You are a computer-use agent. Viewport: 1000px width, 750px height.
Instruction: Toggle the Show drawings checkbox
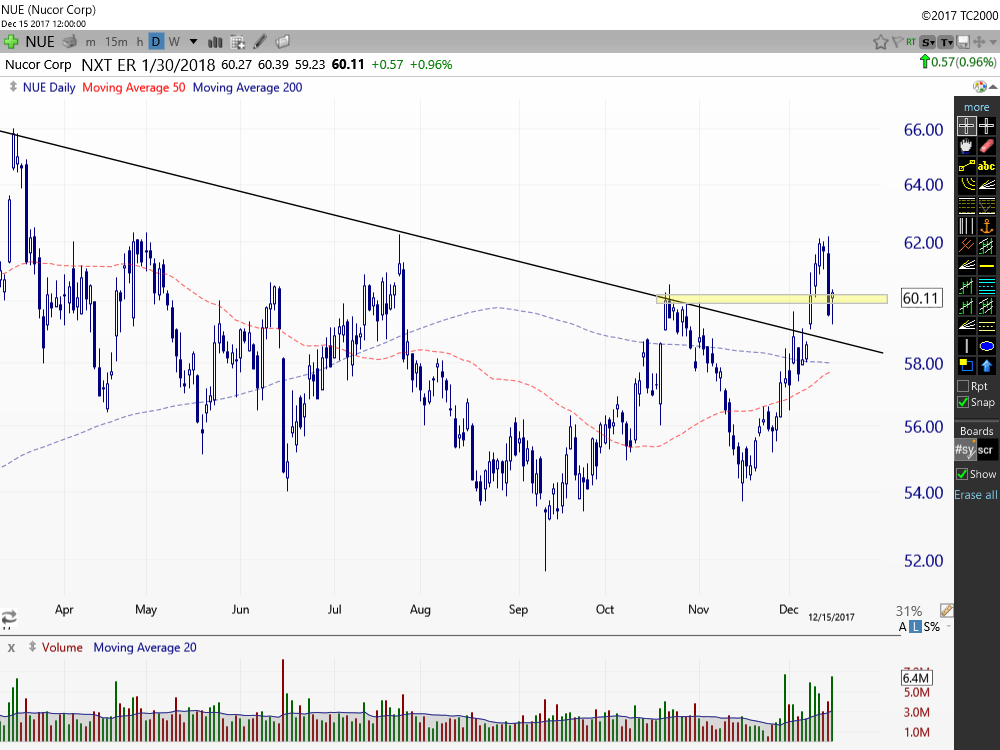point(962,474)
